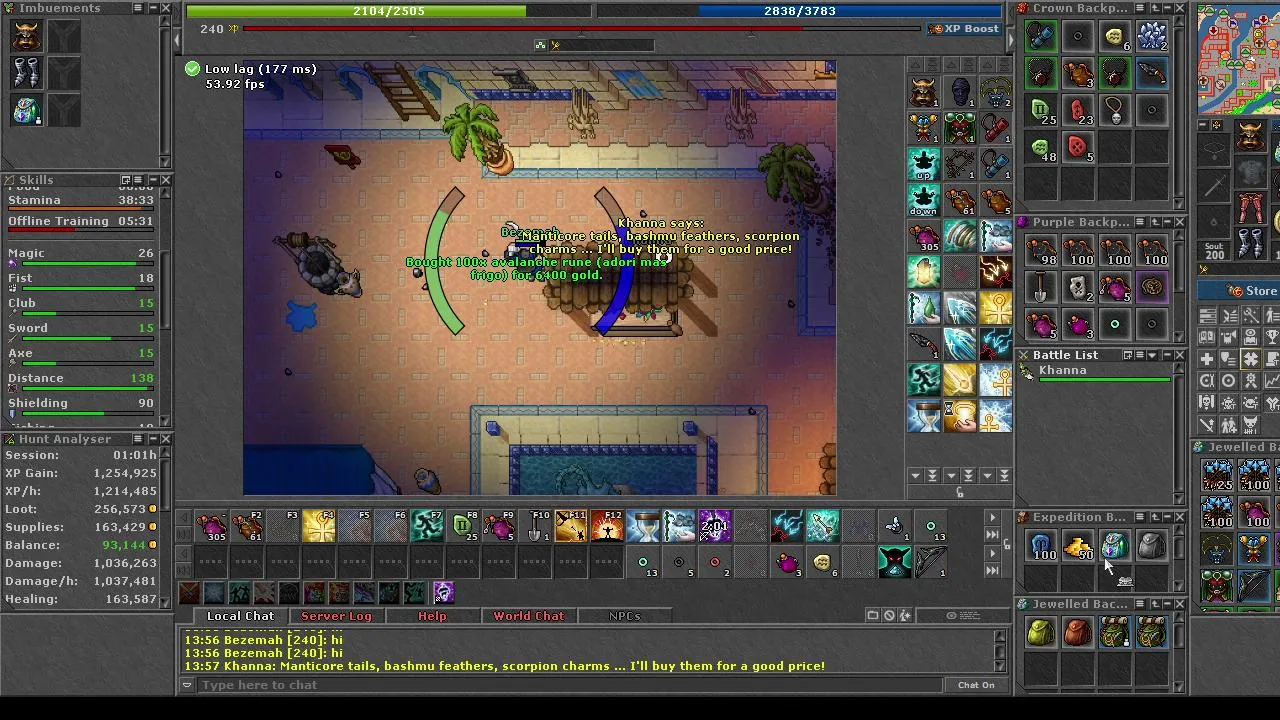Click the hourglass action bar icon
The height and width of the screenshot is (720, 1280).
click(644, 526)
